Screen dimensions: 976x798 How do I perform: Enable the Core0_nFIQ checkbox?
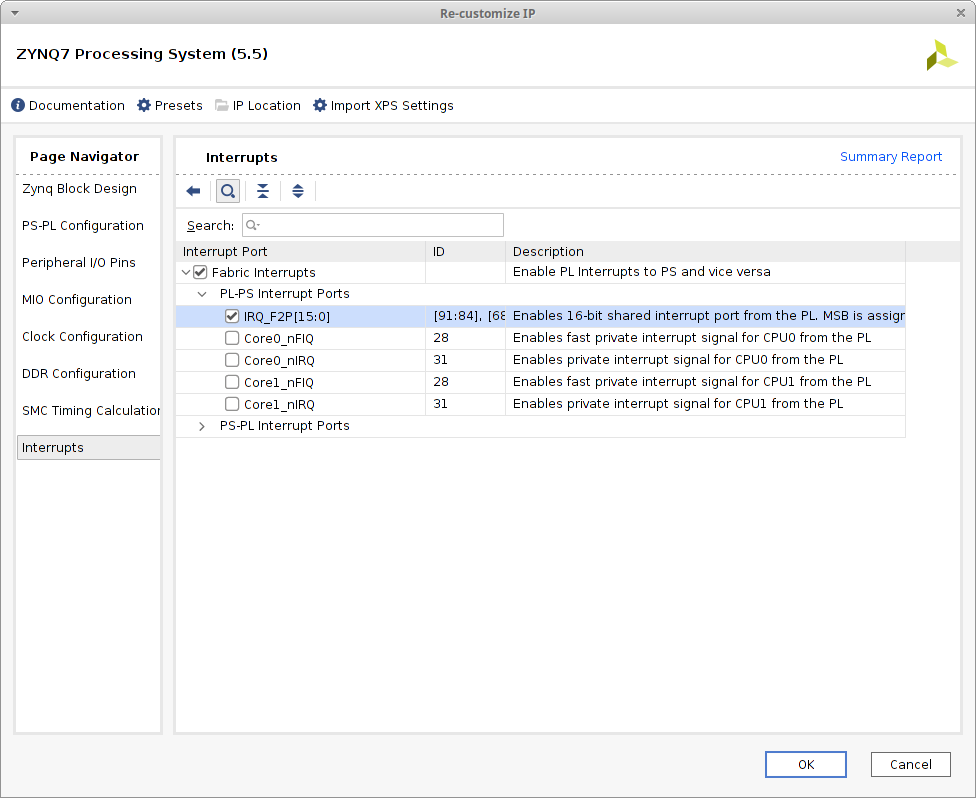(x=232, y=338)
